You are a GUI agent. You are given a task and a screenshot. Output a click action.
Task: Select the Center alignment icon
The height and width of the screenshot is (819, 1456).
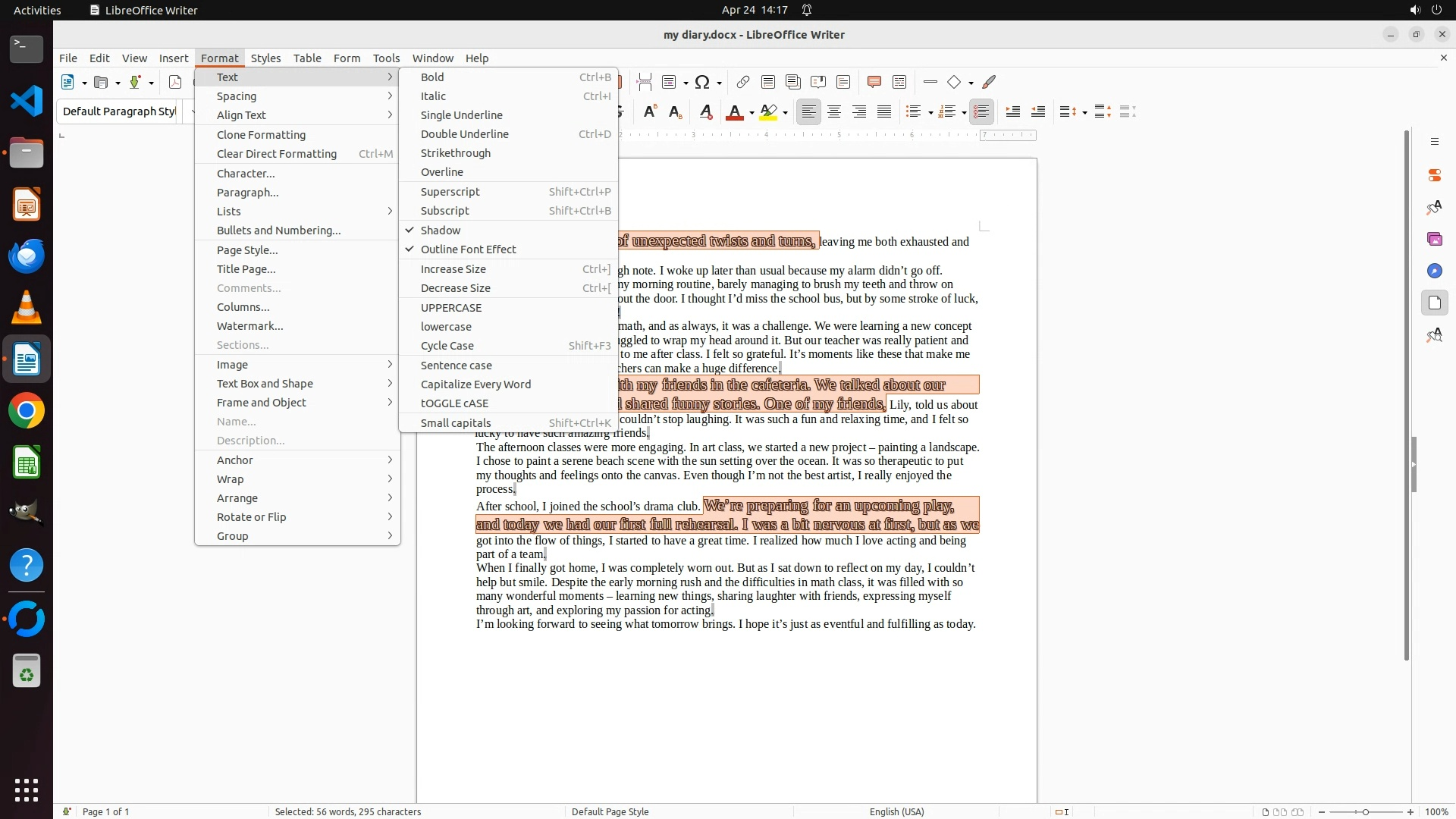833,112
